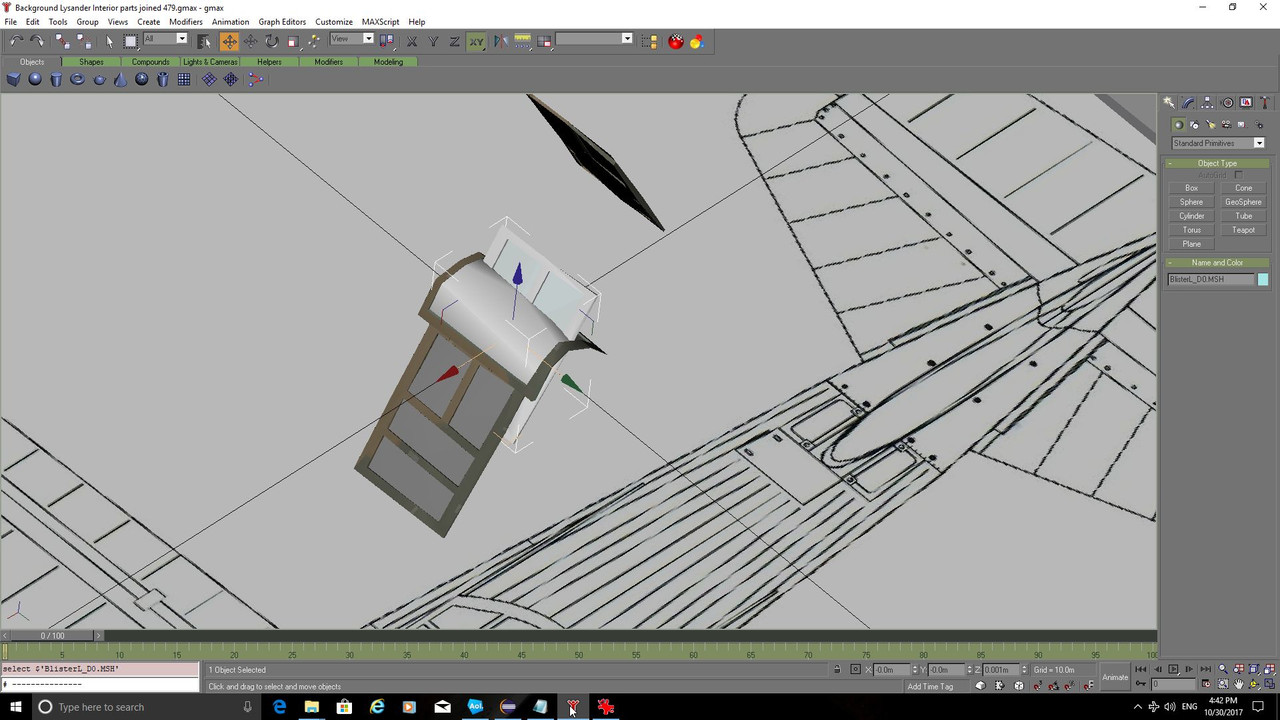
Task: Click the BlisterL_D0.MSH name field
Action: [1211, 279]
